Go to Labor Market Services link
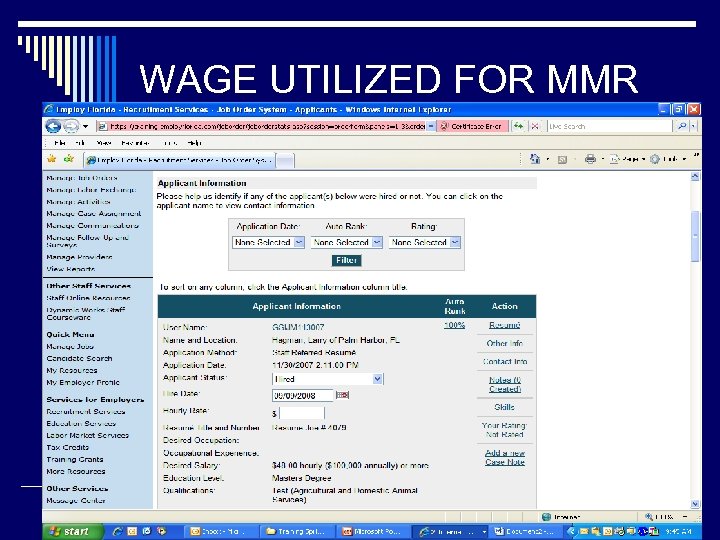Screen dimensions: 720x540 click(87, 435)
